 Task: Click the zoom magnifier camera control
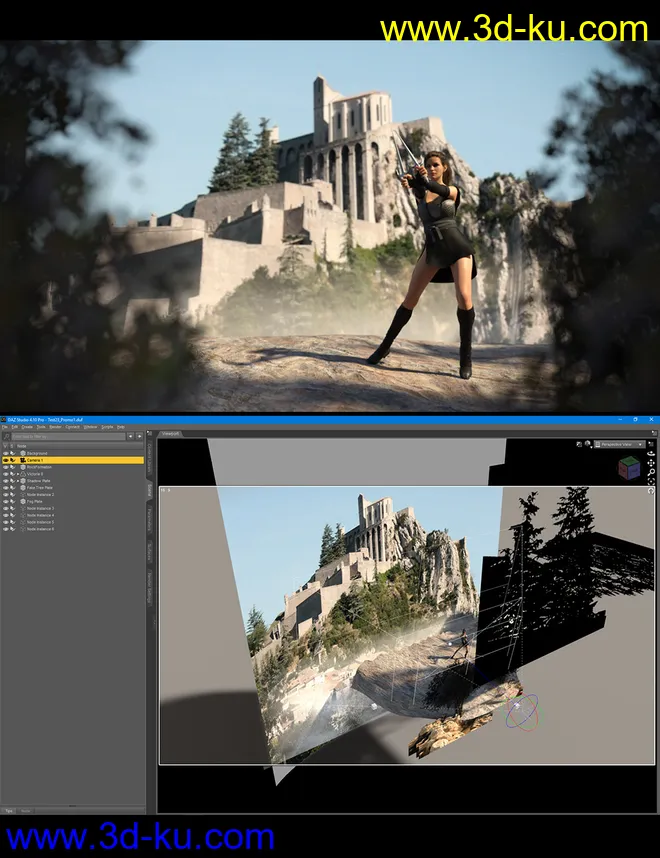click(651, 474)
